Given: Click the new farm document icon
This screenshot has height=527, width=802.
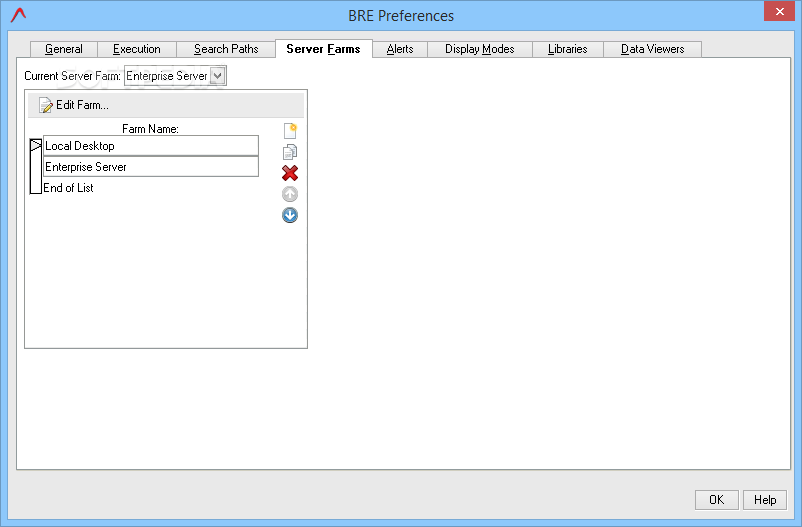Looking at the screenshot, I should [x=290, y=130].
